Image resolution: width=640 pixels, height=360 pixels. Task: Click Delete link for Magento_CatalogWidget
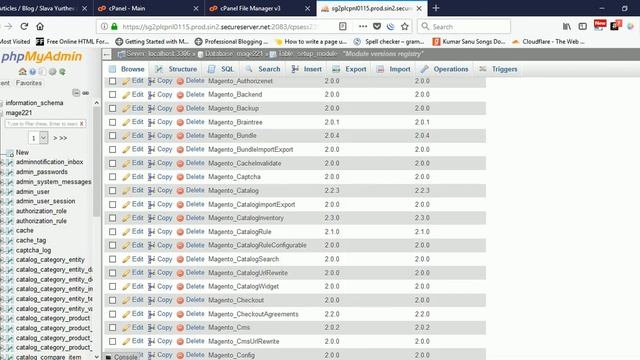pyautogui.click(x=195, y=287)
